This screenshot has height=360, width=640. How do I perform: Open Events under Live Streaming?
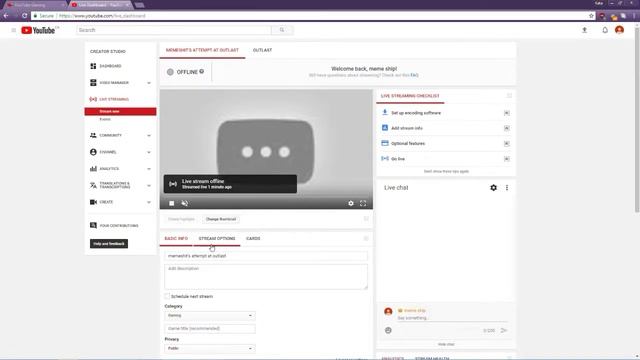(105, 120)
